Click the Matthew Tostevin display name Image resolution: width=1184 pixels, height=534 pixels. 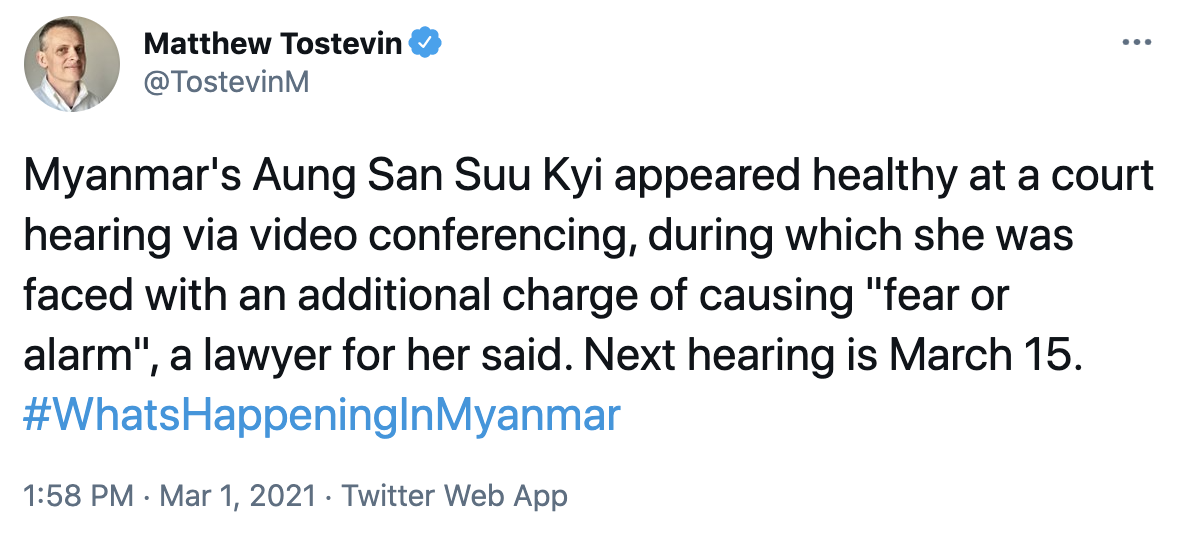276,44
